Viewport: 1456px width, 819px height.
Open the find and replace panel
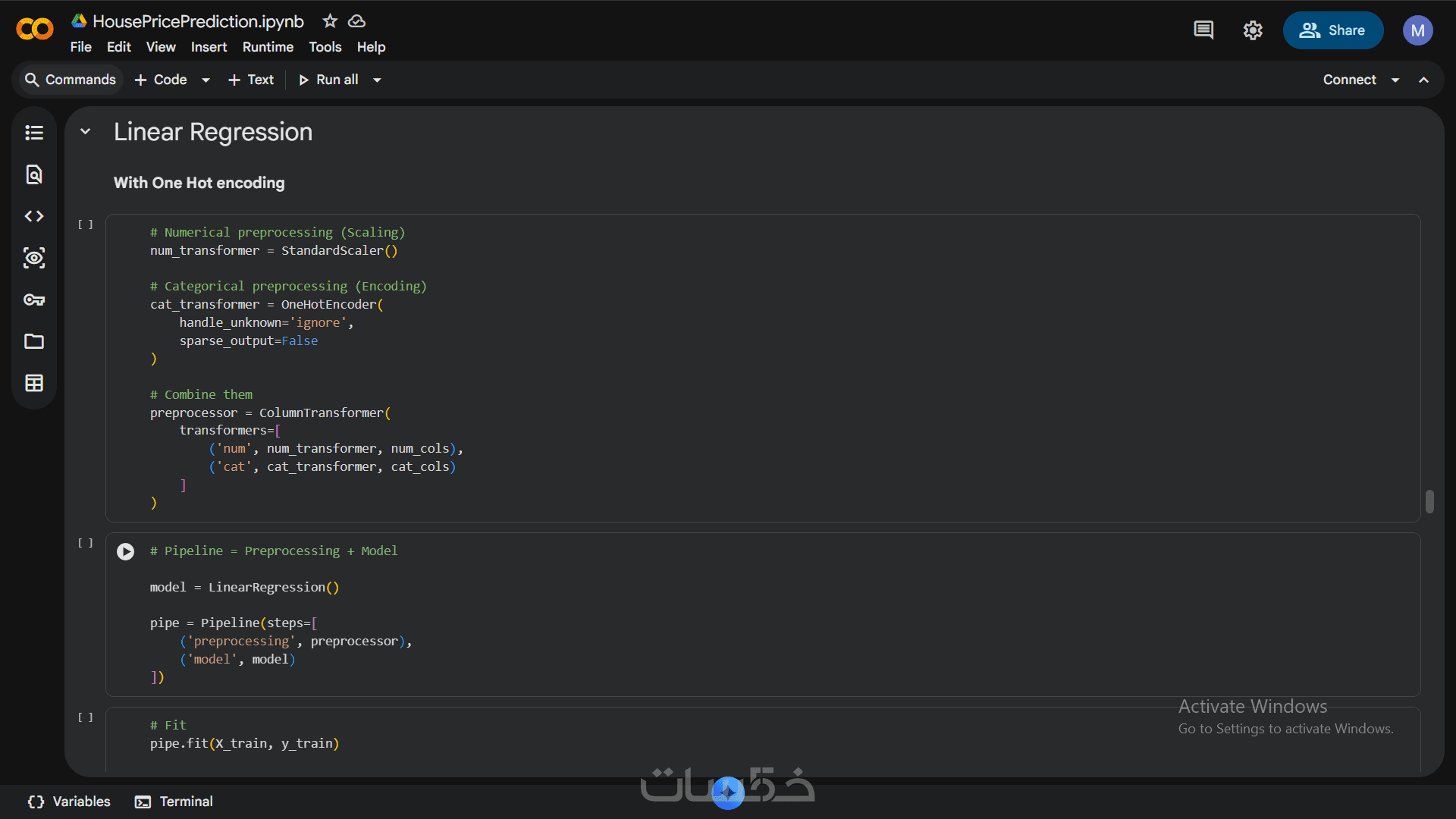34,174
